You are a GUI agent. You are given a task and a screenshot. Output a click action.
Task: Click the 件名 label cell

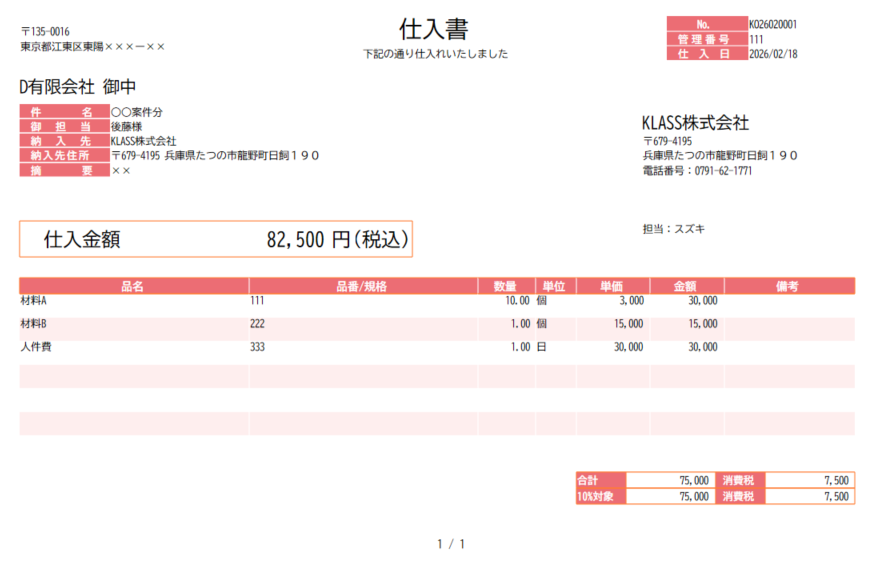63,113
